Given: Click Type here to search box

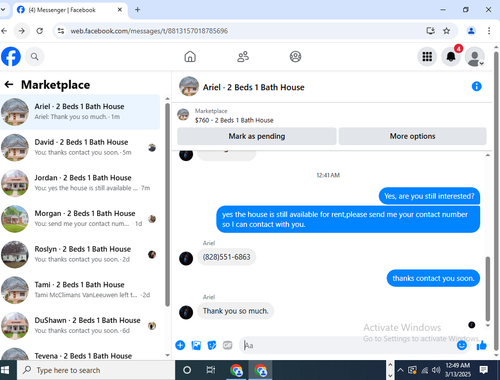Looking at the screenshot, I should click(x=97, y=370).
